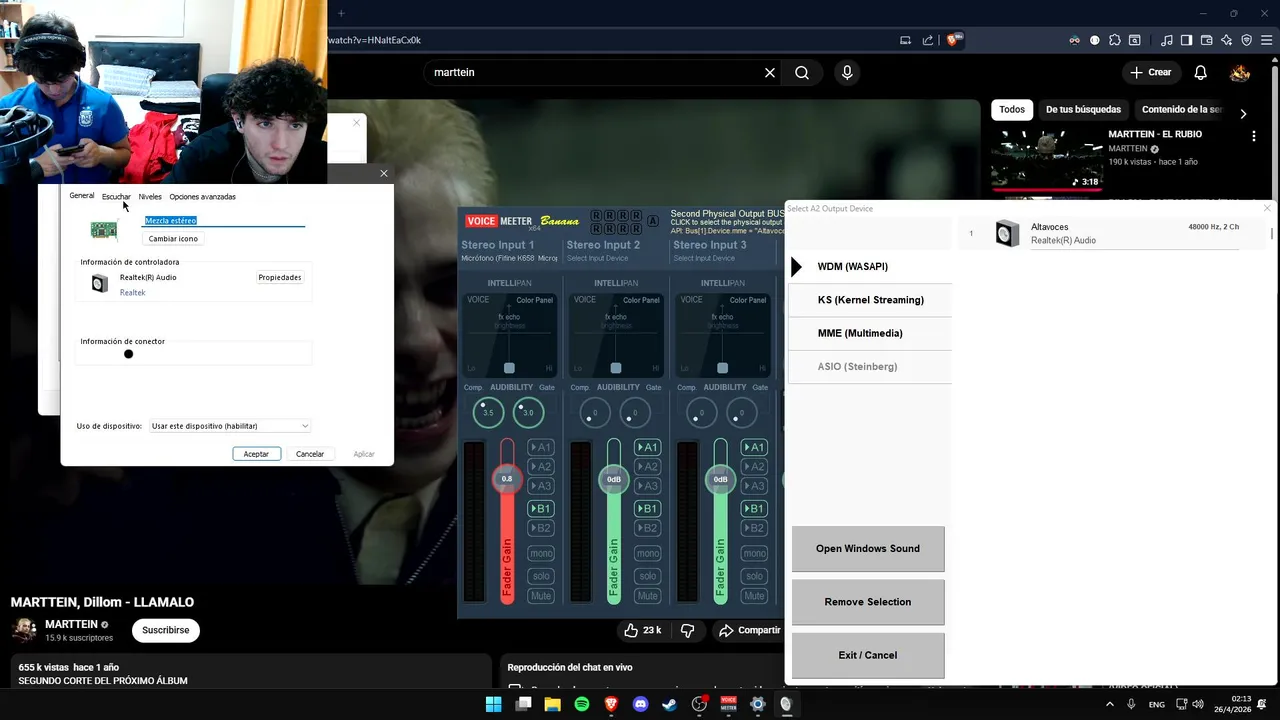Viewport: 1280px width, 720px height.
Task: Toggle B1 routing on Stereo Input 1
Action: click(x=540, y=509)
